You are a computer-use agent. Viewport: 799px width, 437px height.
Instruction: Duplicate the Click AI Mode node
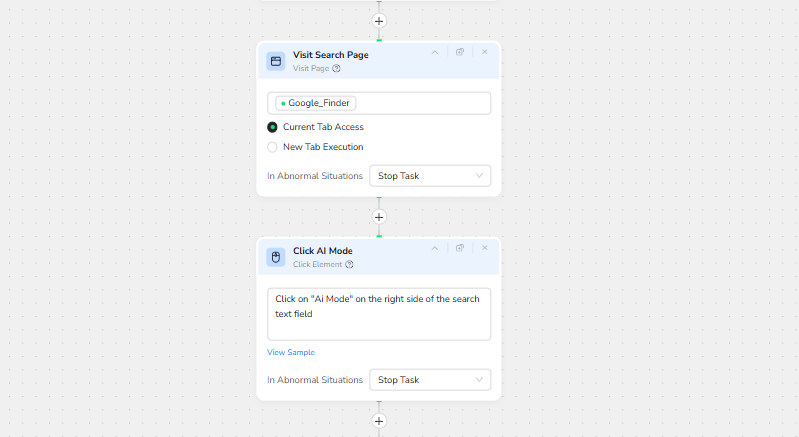tap(460, 248)
